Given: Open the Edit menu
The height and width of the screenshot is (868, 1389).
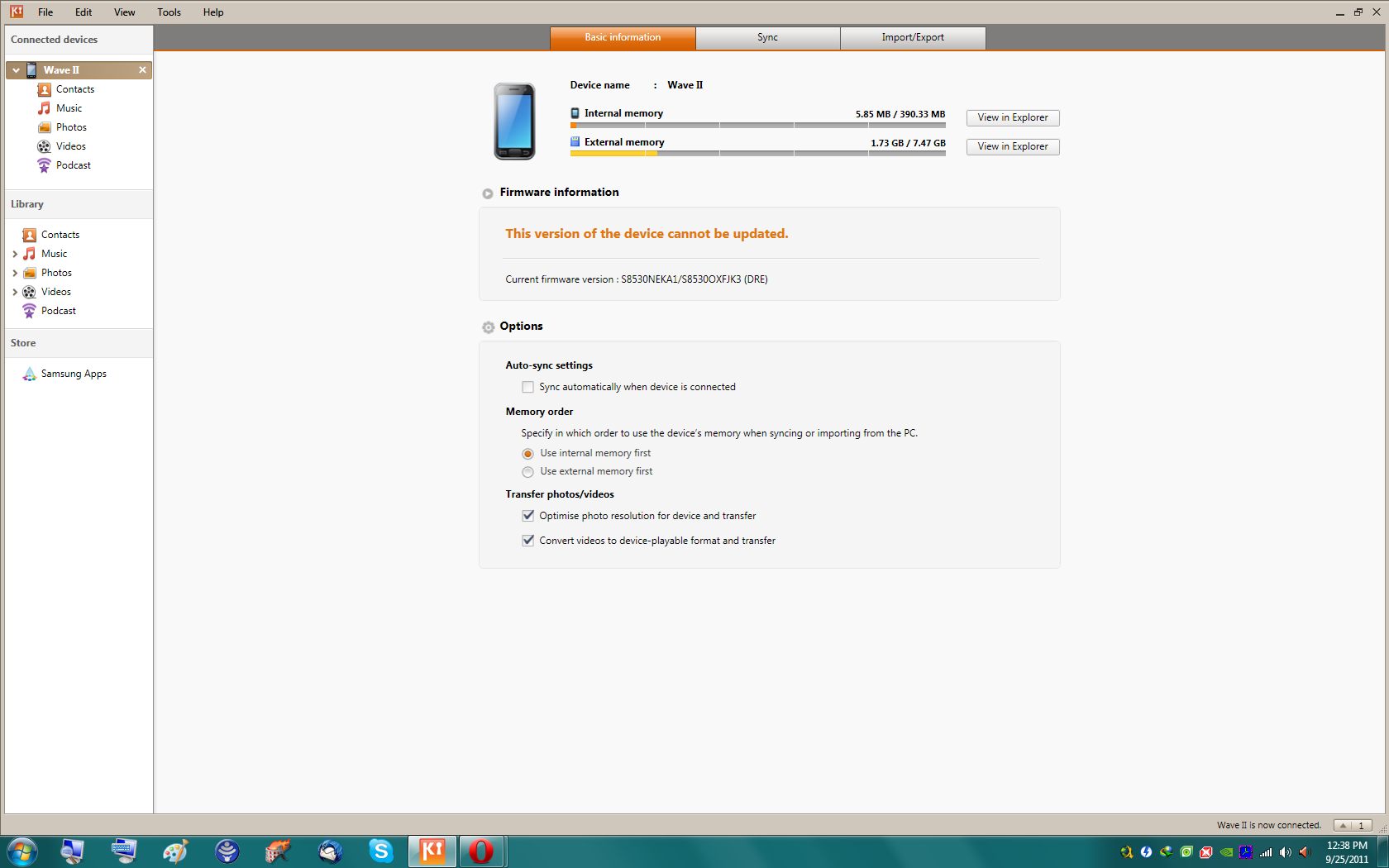Looking at the screenshot, I should pos(84,12).
